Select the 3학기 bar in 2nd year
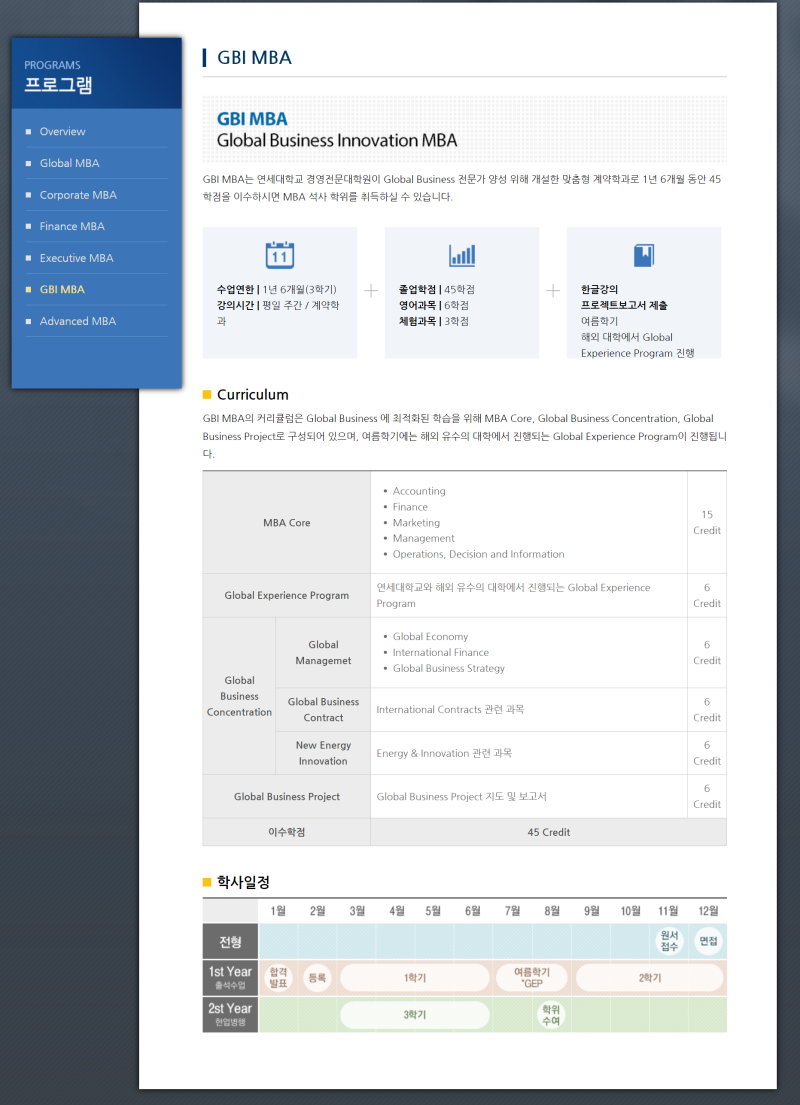Screen dimensions: 800x1105 pyautogui.click(x=414, y=1014)
